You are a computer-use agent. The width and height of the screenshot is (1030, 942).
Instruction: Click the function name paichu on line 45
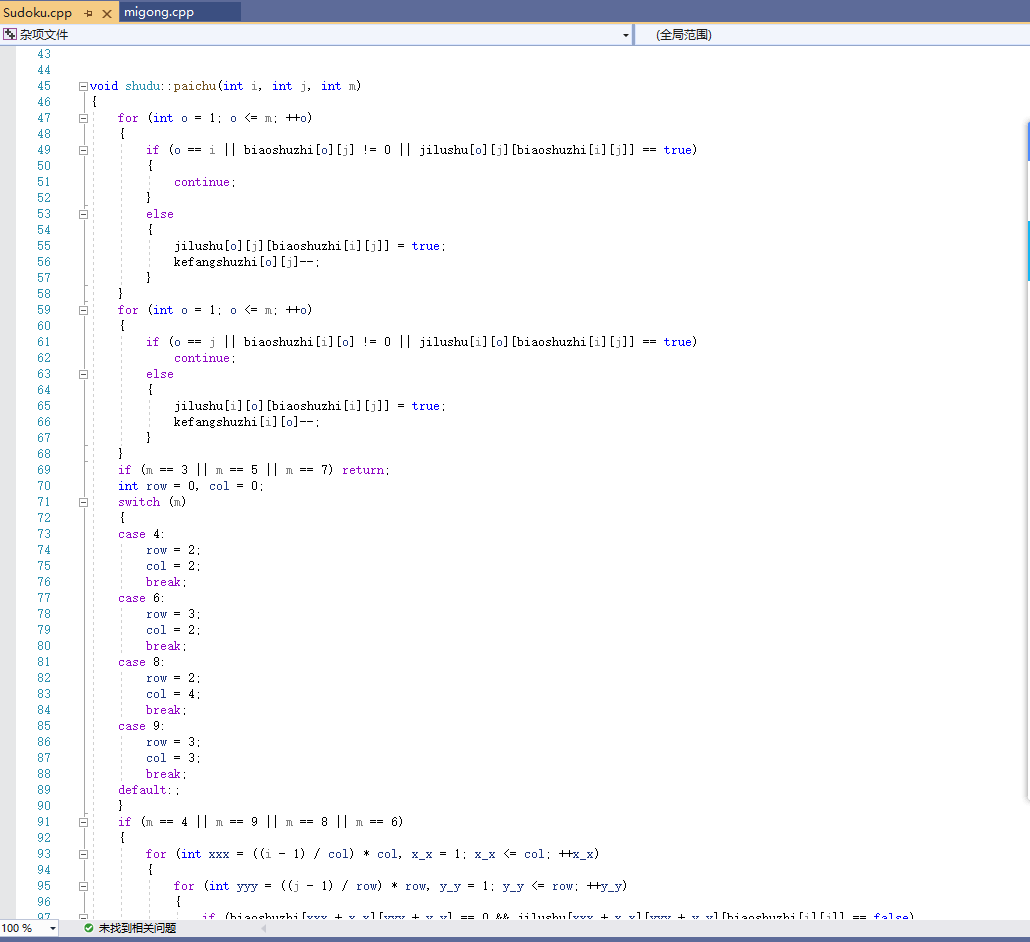click(x=195, y=86)
